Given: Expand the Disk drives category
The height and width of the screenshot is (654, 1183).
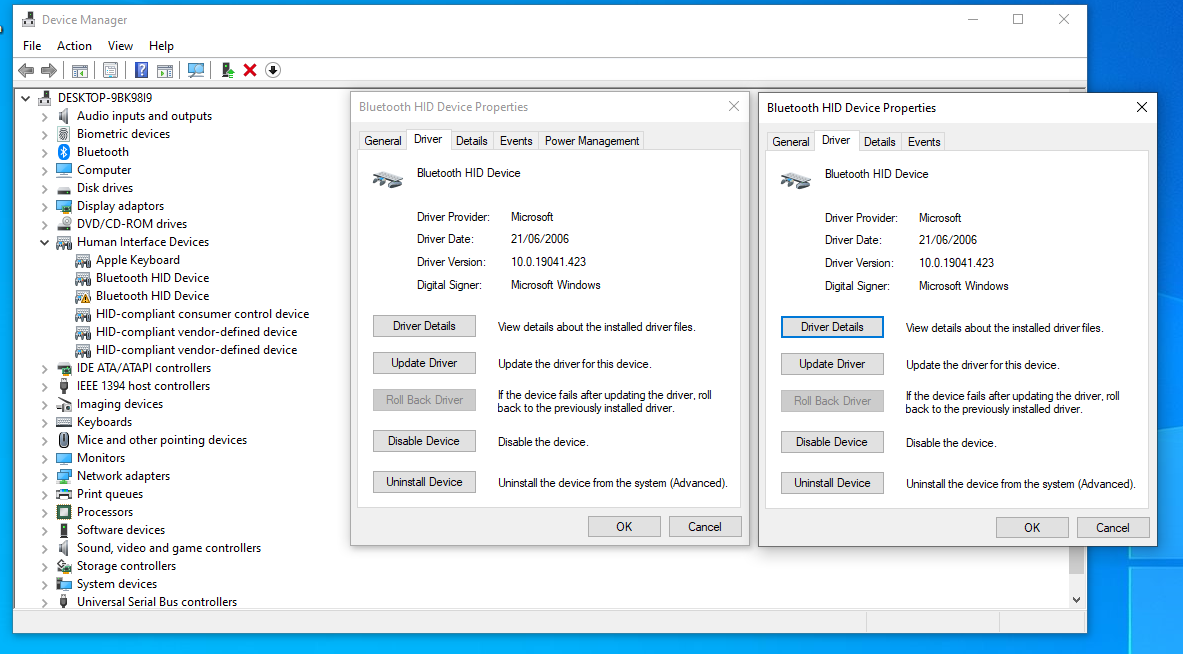Looking at the screenshot, I should (x=45, y=189).
